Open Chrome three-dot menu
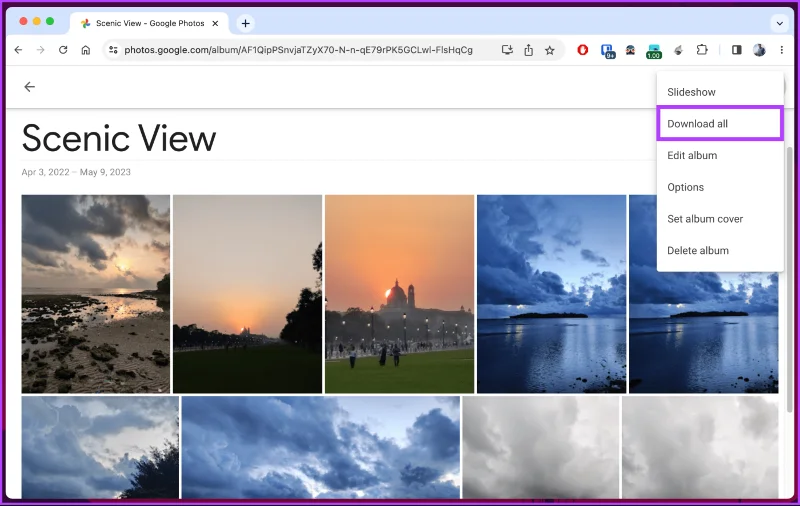 pyautogui.click(x=782, y=50)
